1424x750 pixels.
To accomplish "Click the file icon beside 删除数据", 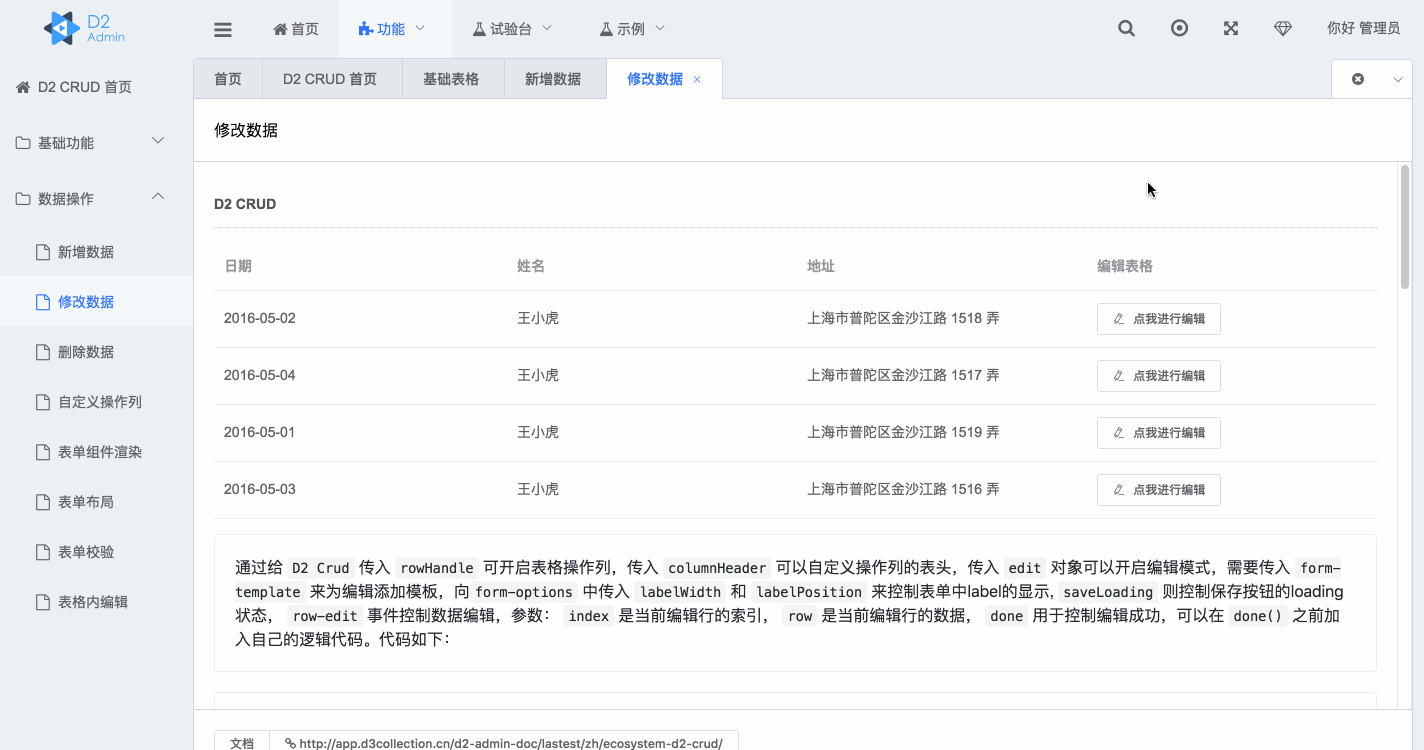I will pyautogui.click(x=43, y=352).
